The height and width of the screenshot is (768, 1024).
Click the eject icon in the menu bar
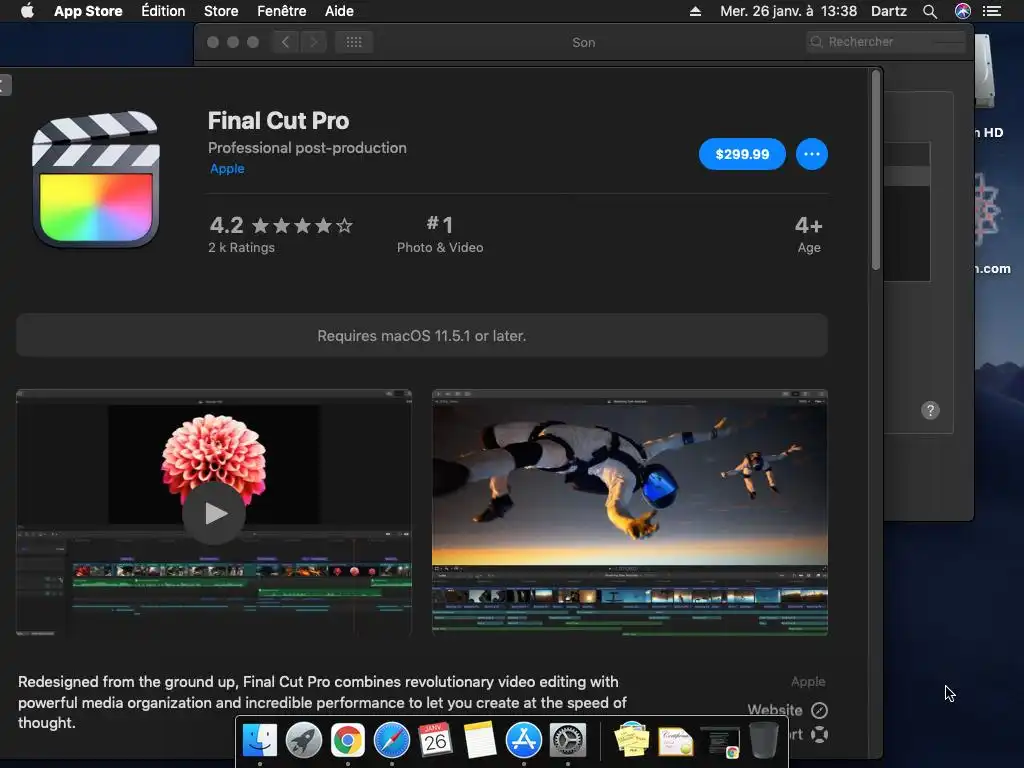tap(696, 11)
